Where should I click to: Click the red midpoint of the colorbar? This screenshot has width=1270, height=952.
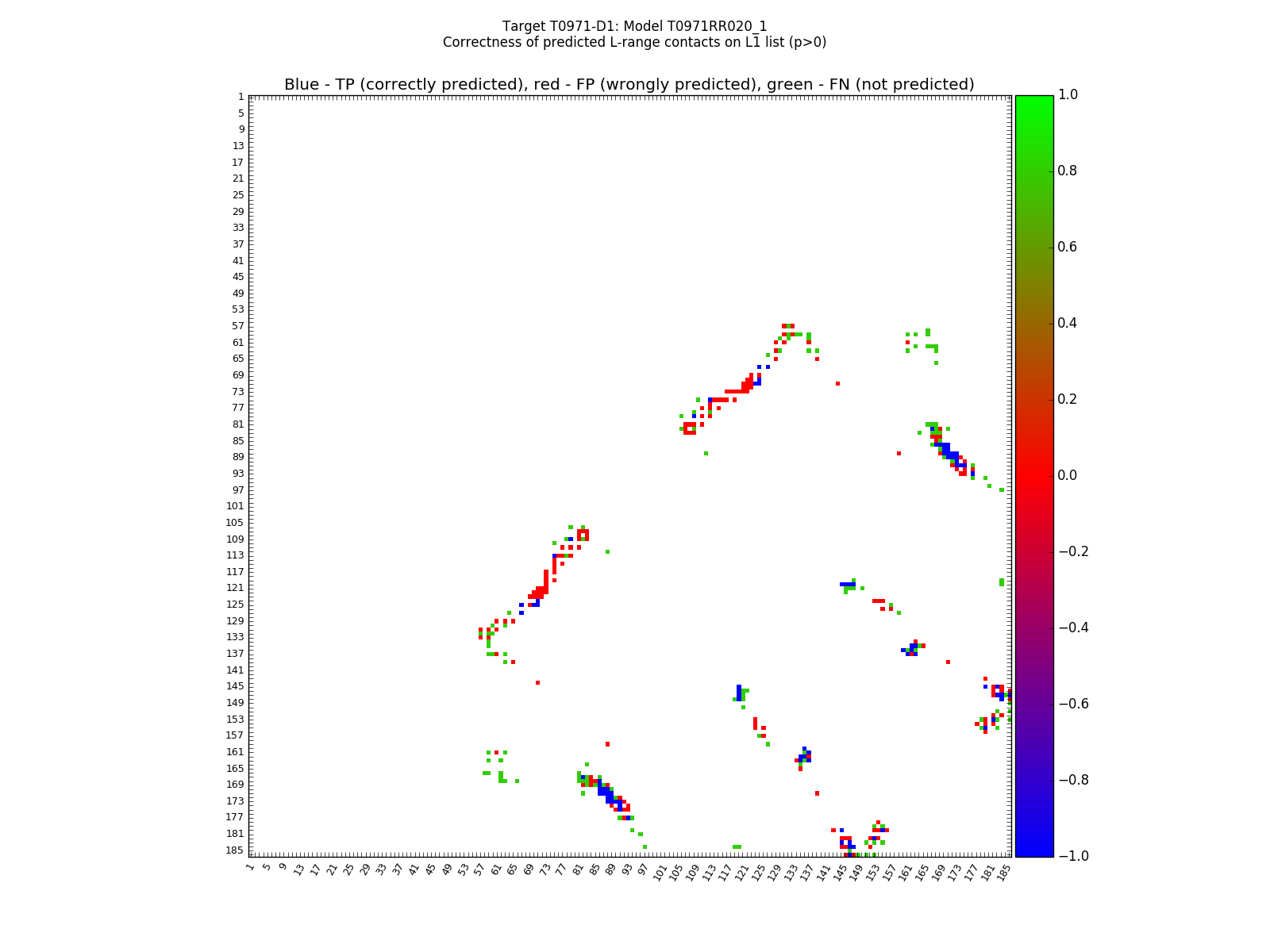point(1033,475)
